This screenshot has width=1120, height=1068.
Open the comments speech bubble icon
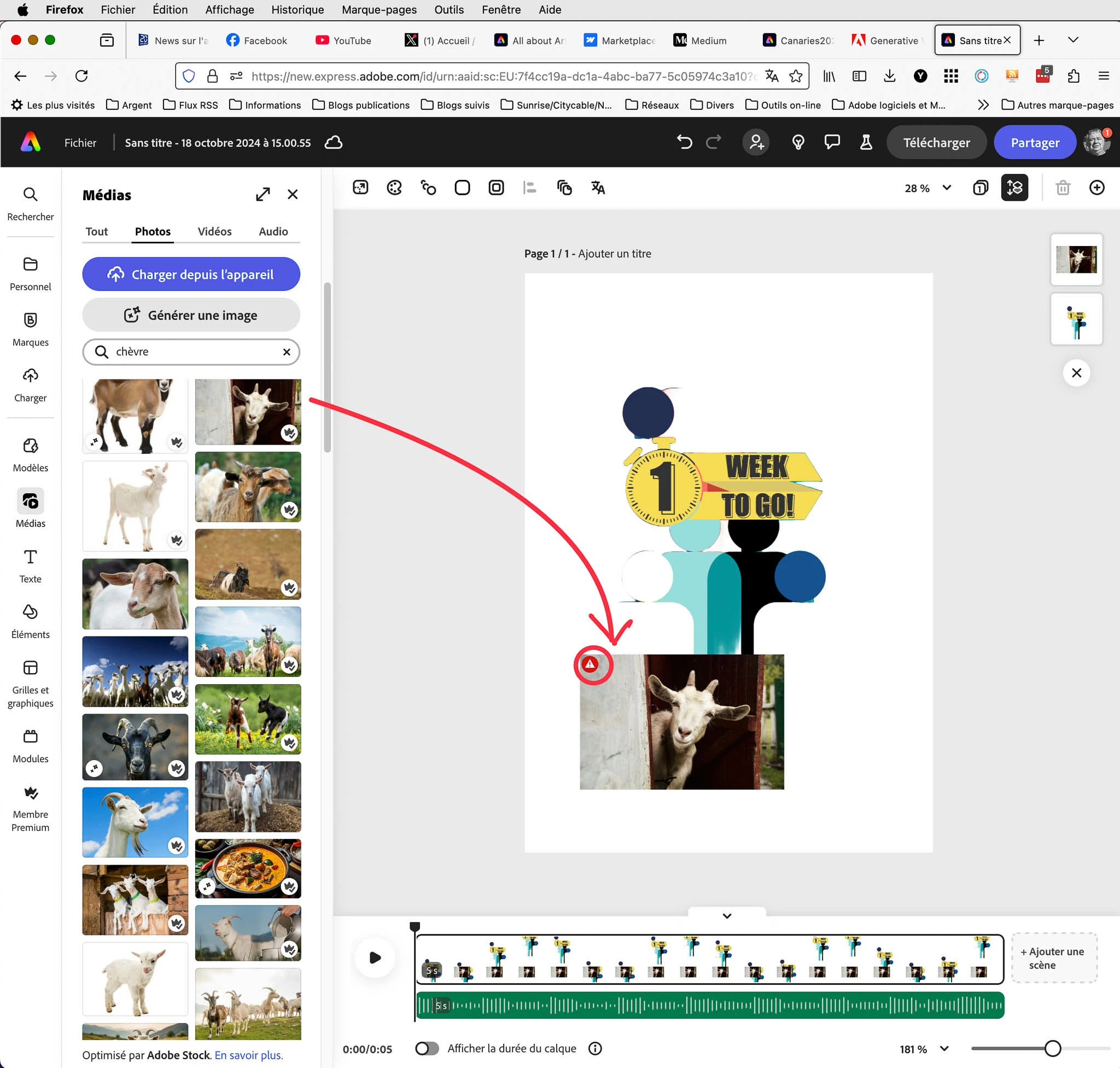click(832, 142)
